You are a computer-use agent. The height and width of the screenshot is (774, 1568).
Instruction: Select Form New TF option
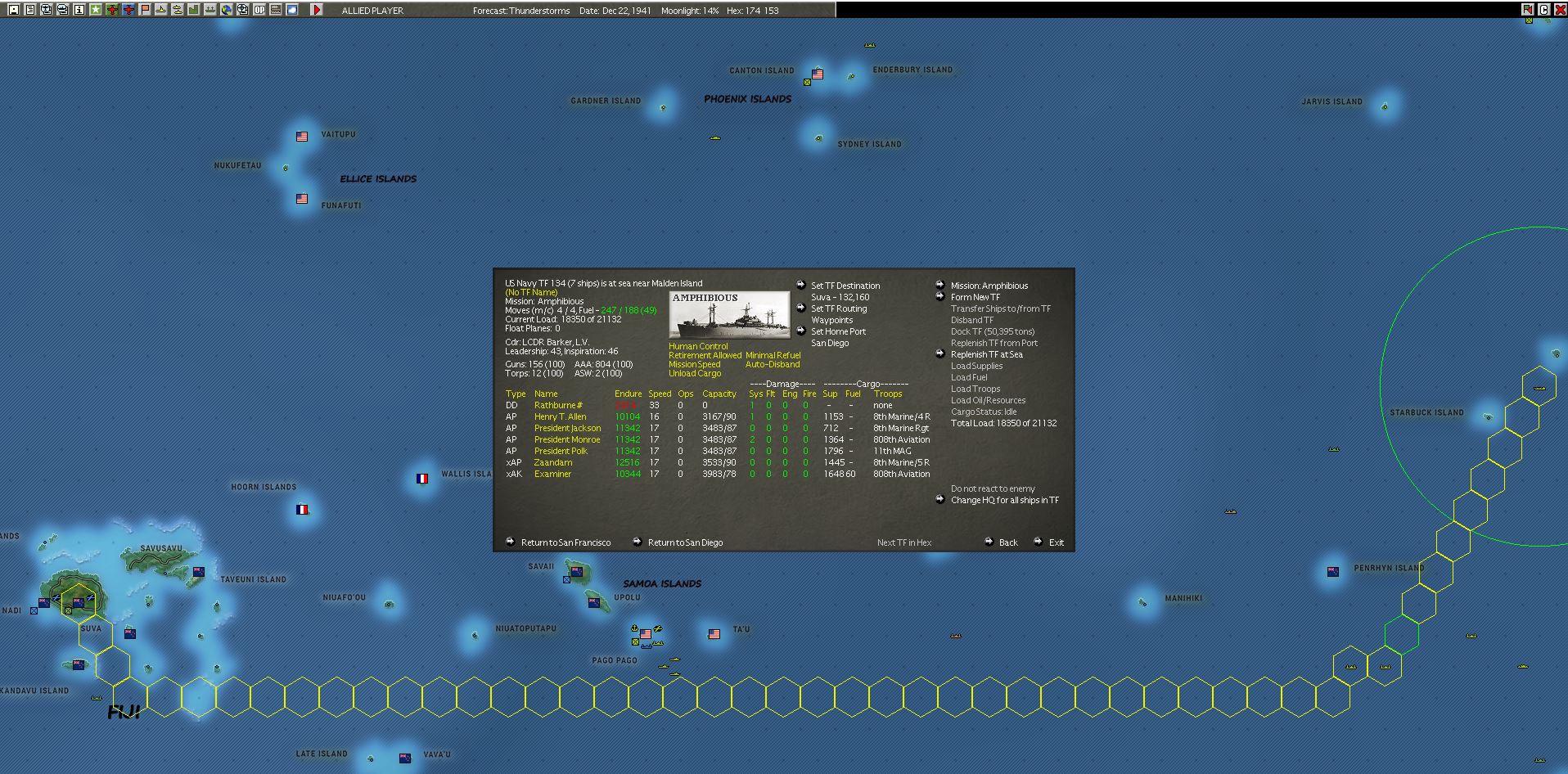(x=975, y=297)
